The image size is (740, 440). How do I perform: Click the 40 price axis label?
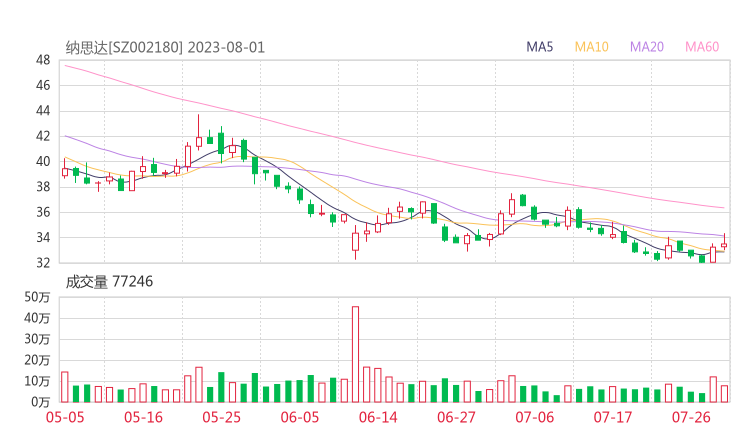coord(43,161)
